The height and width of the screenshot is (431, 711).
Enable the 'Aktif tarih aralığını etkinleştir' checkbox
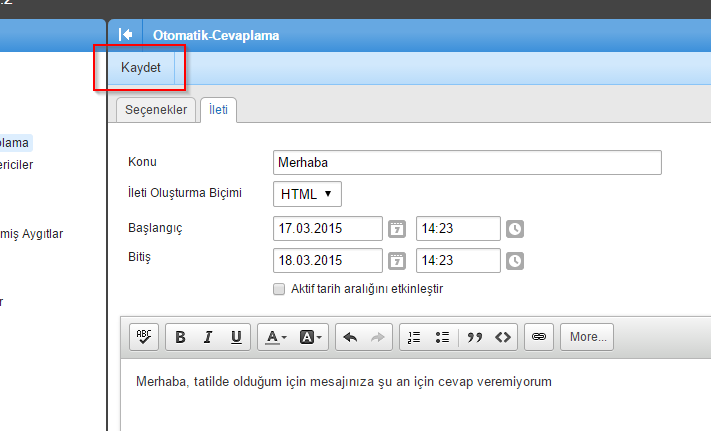[x=279, y=289]
